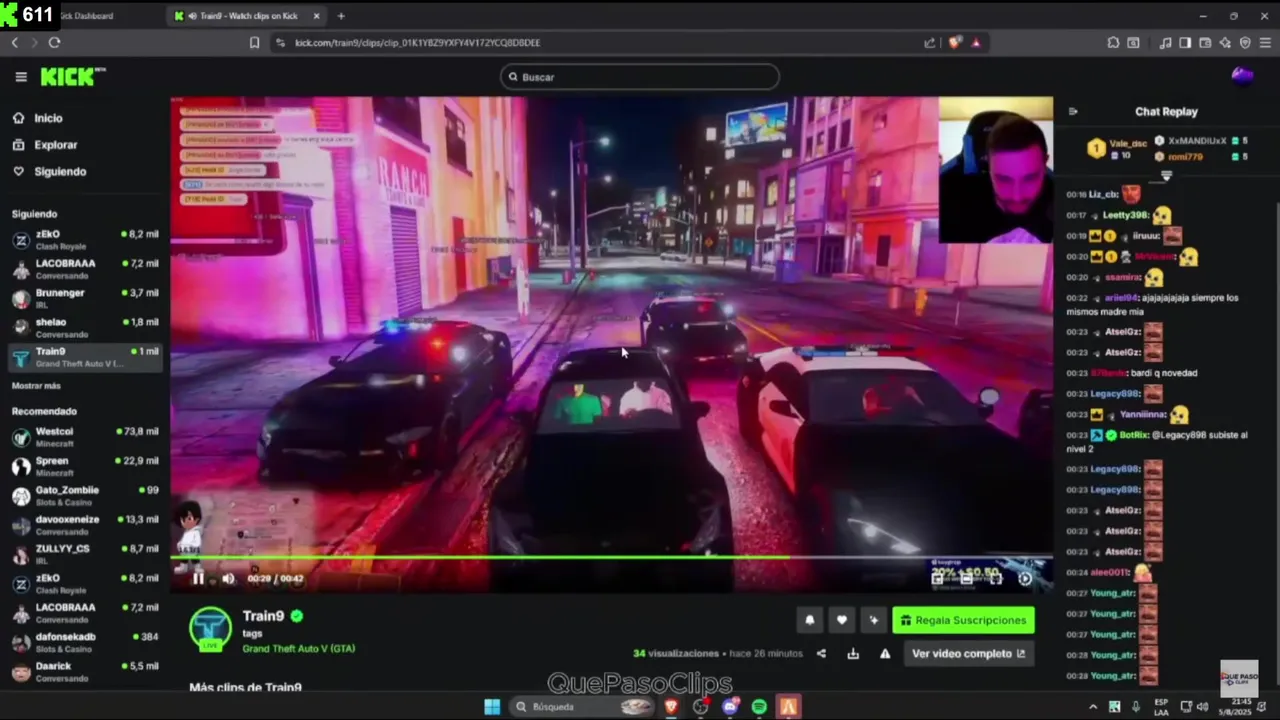The width and height of the screenshot is (1280, 720).
Task: Open the purple profile avatar menu
Action: pos(1242,76)
